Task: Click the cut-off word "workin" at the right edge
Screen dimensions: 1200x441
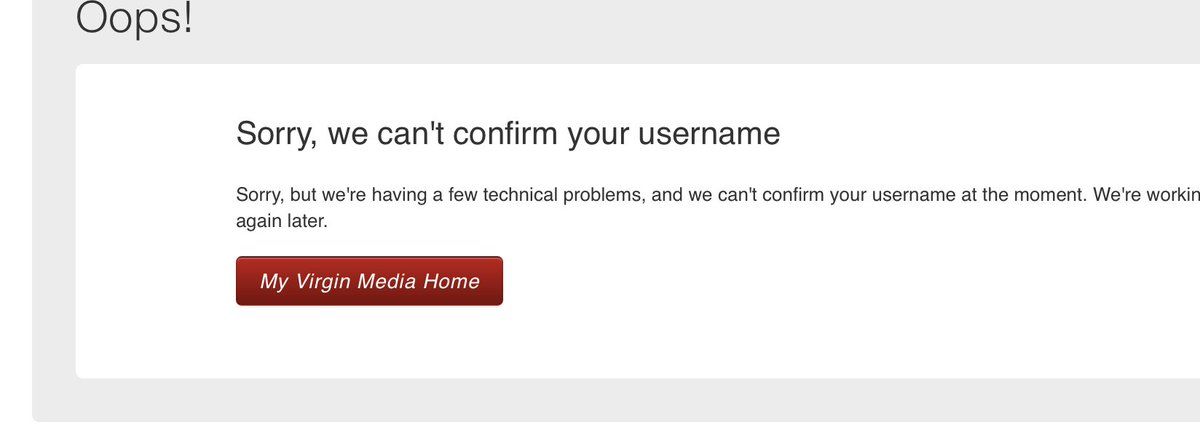Action: (x=1174, y=195)
